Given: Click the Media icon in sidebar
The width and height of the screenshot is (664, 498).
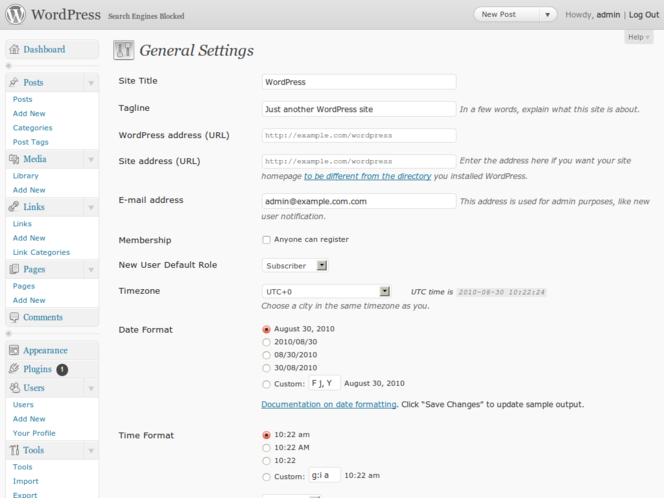Looking at the screenshot, I should [13, 159].
